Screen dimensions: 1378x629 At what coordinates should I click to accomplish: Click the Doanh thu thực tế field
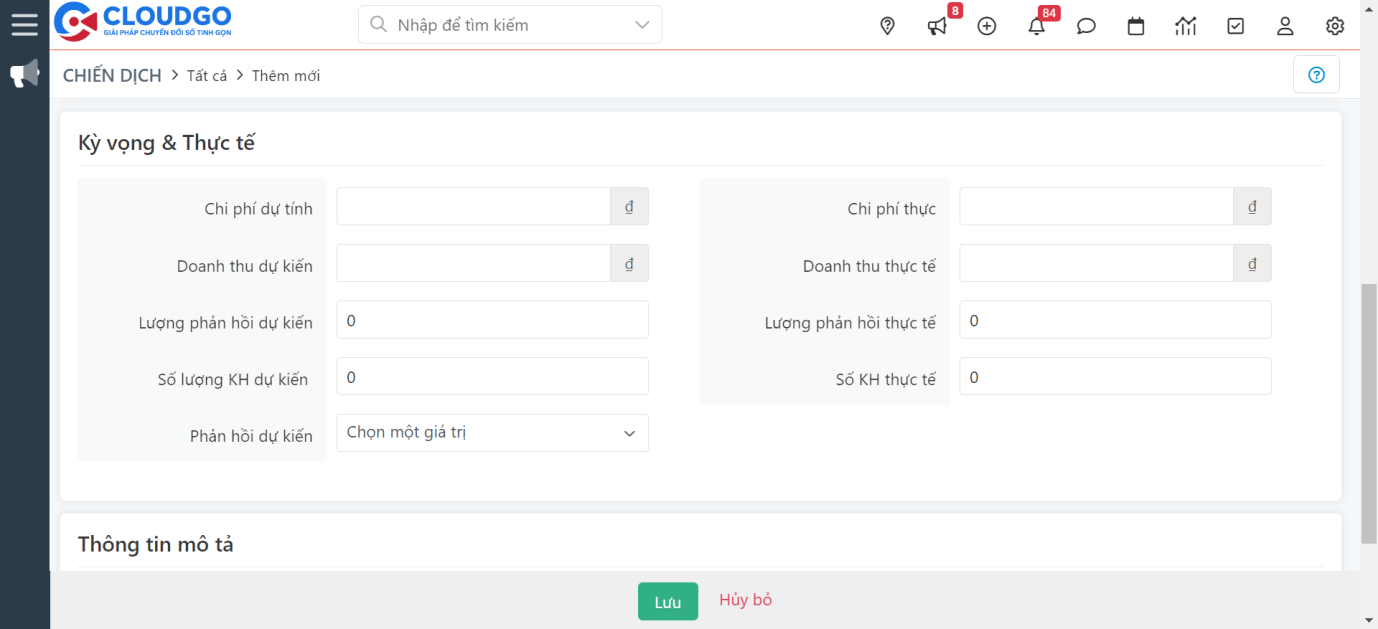tap(1096, 264)
